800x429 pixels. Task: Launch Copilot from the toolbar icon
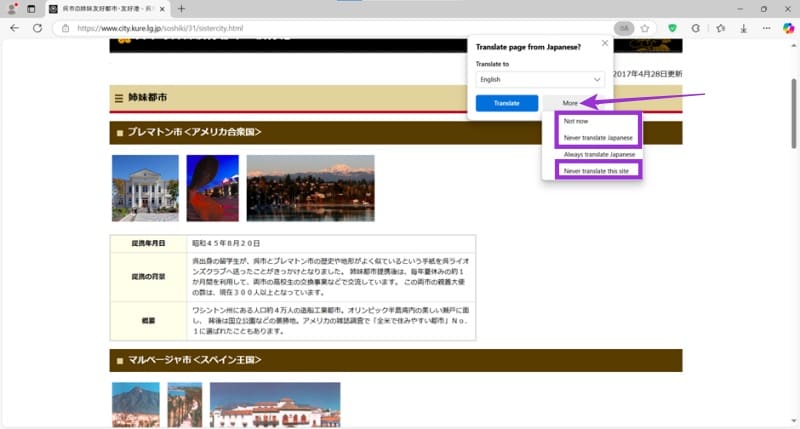tap(787, 28)
